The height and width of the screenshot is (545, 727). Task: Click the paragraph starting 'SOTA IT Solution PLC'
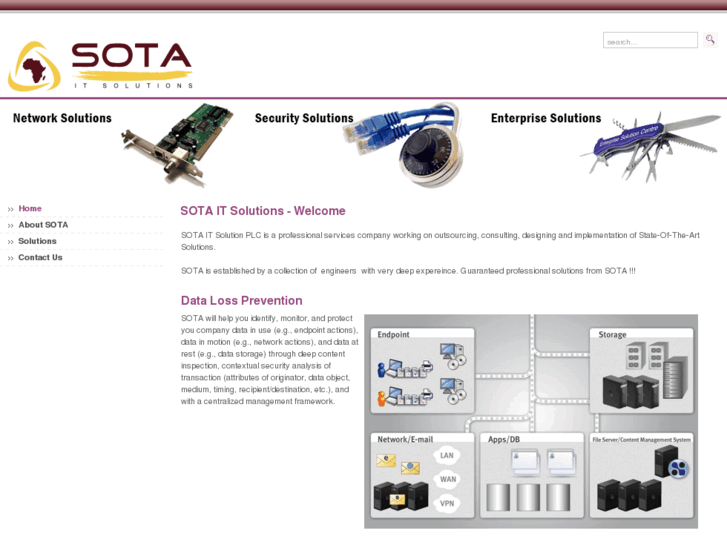click(x=440, y=241)
